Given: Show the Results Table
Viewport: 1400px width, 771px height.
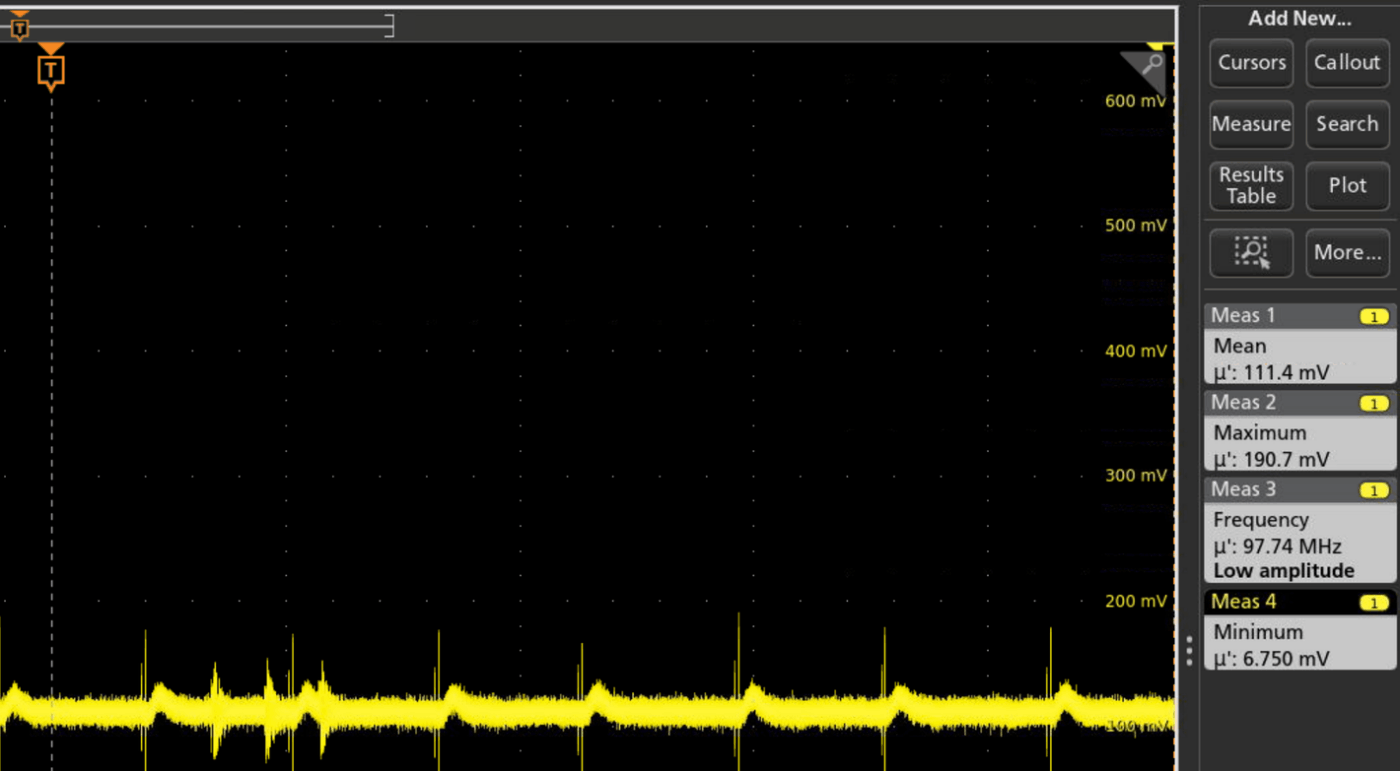Looking at the screenshot, I should point(1251,186).
